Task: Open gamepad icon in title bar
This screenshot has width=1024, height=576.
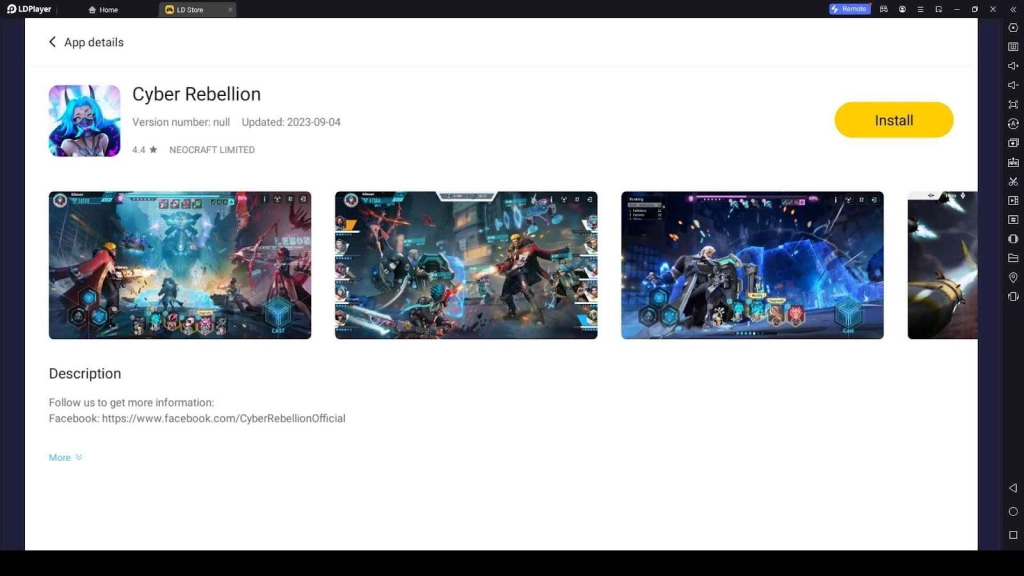Action: coord(884,9)
